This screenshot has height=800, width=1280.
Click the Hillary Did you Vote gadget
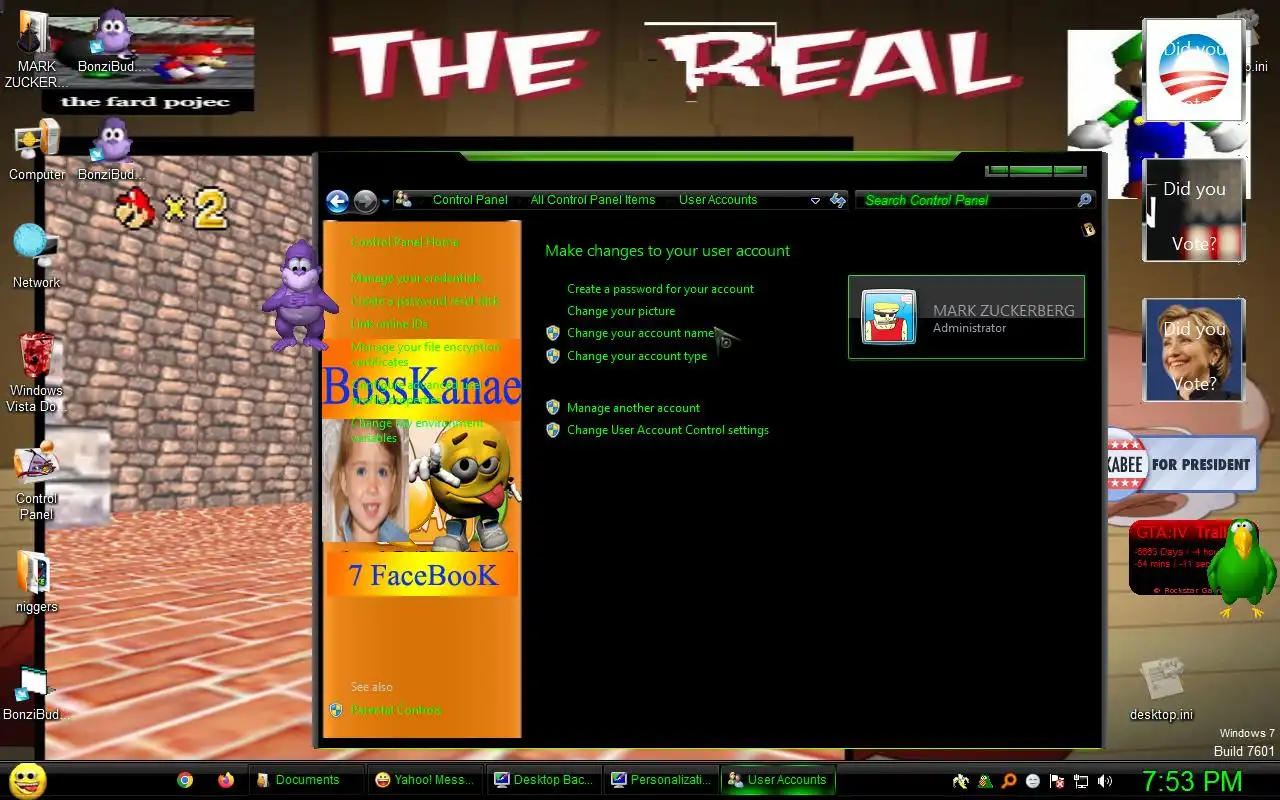1193,350
